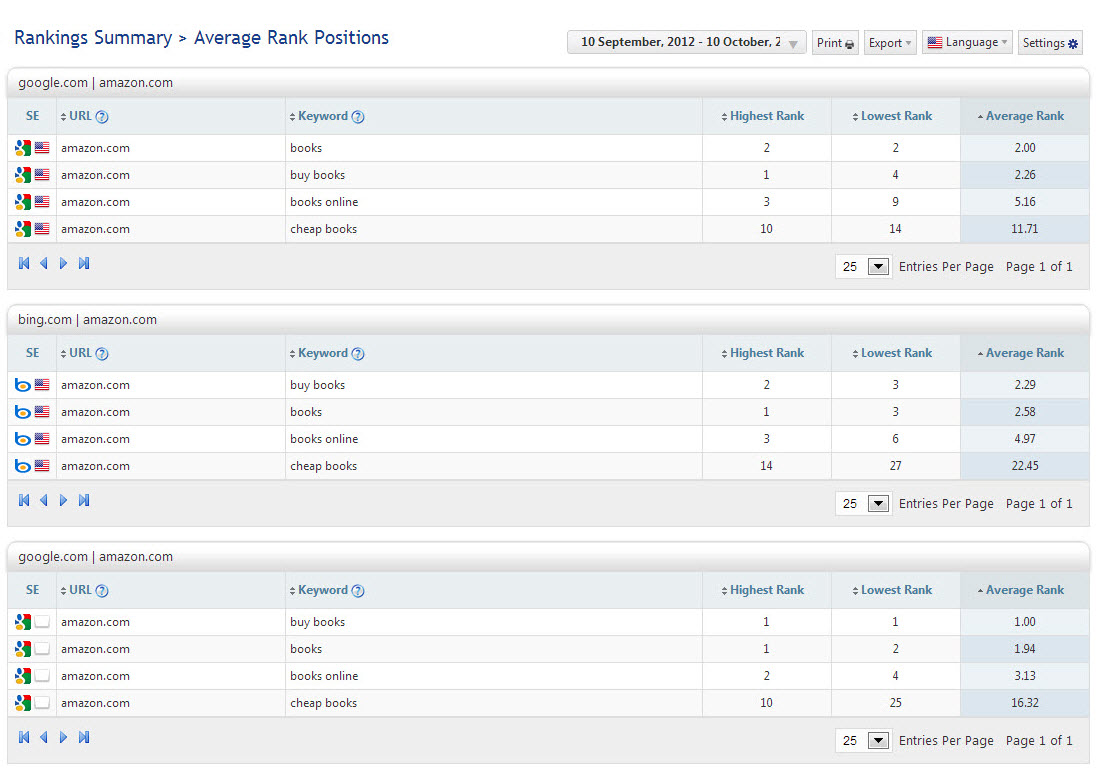Click the help icon next to URL in the bing.com table
1106x775 pixels.
[x=102, y=354]
